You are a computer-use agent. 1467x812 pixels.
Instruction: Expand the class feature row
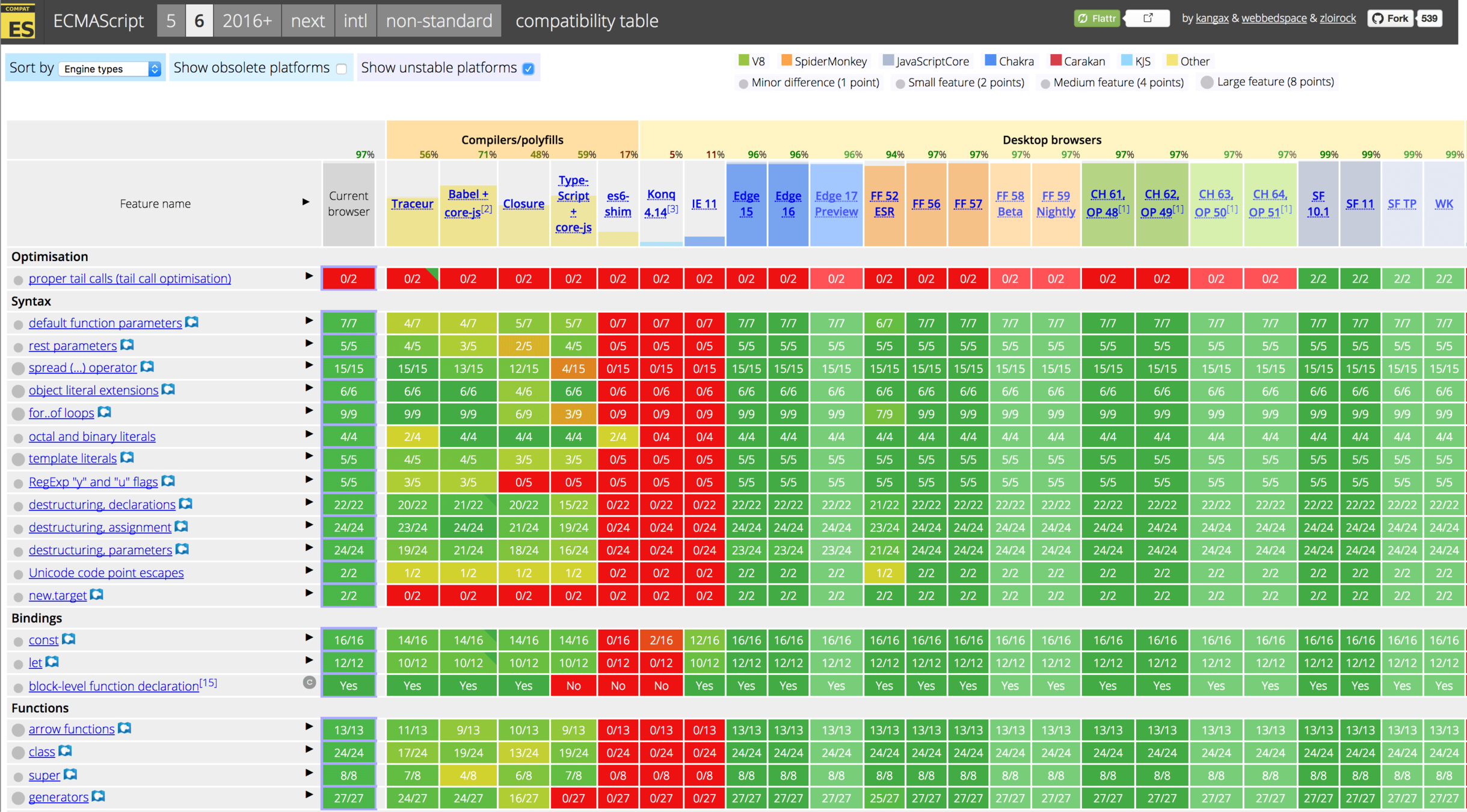[x=309, y=749]
